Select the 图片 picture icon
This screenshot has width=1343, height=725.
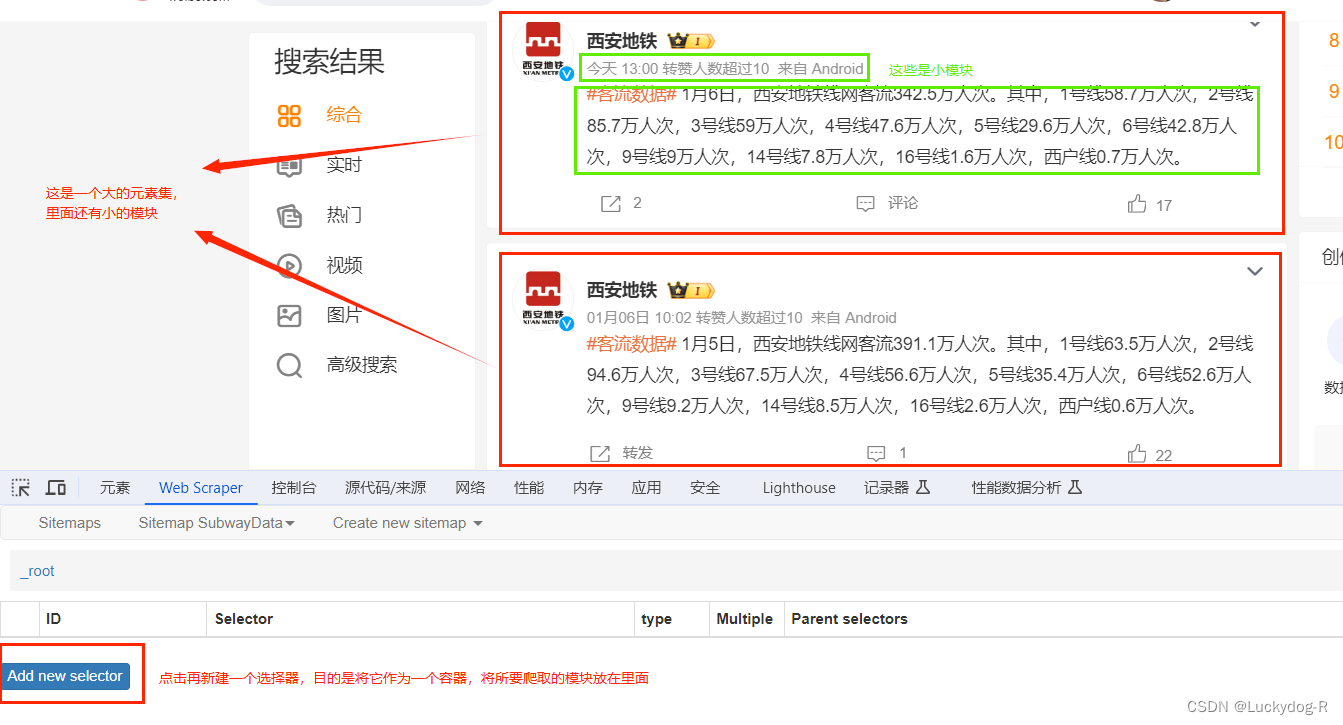coord(289,316)
